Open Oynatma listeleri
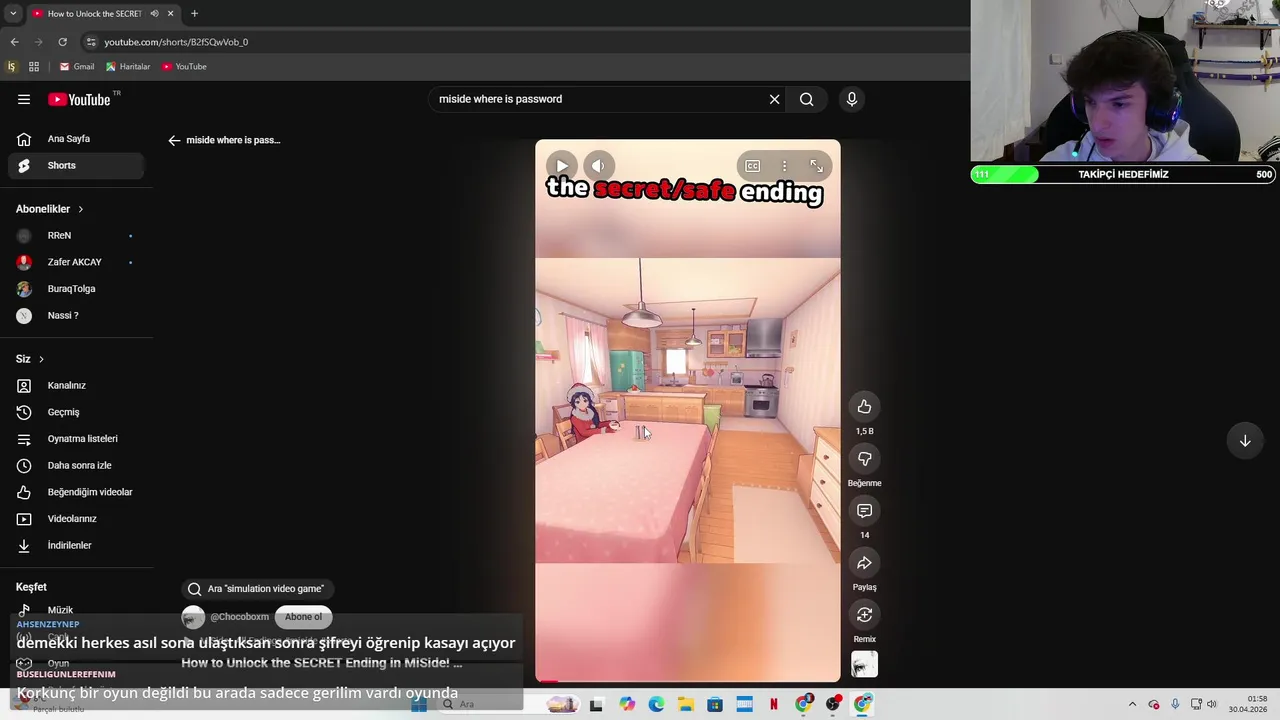The image size is (1280, 720). click(x=76, y=439)
